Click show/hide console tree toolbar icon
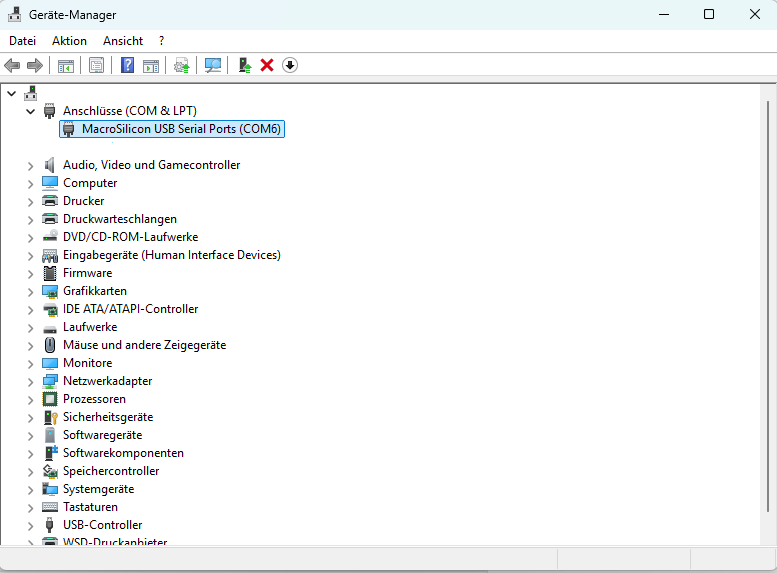This screenshot has width=777, height=573. click(x=66, y=65)
